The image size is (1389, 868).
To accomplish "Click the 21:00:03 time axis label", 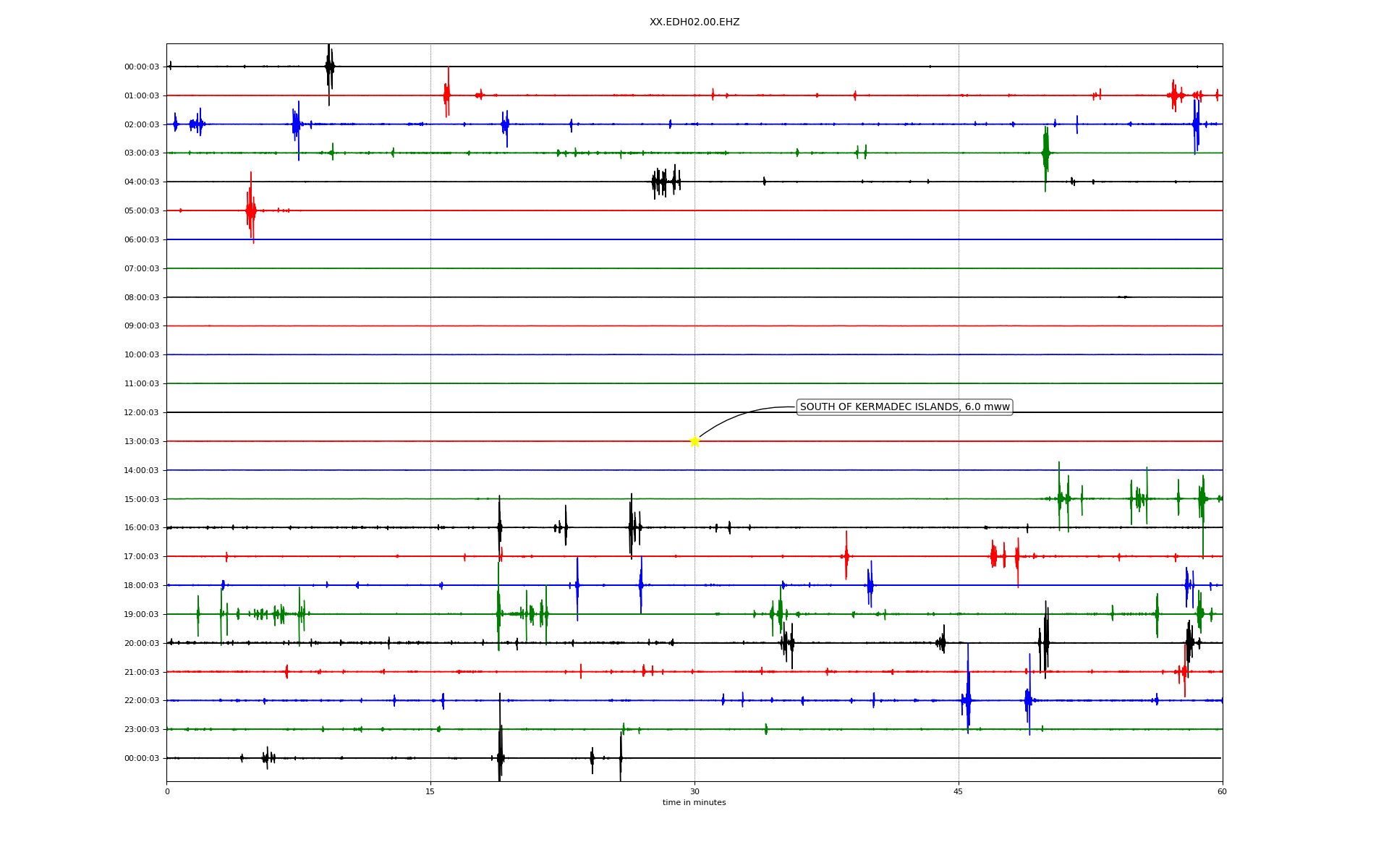I will (x=142, y=672).
